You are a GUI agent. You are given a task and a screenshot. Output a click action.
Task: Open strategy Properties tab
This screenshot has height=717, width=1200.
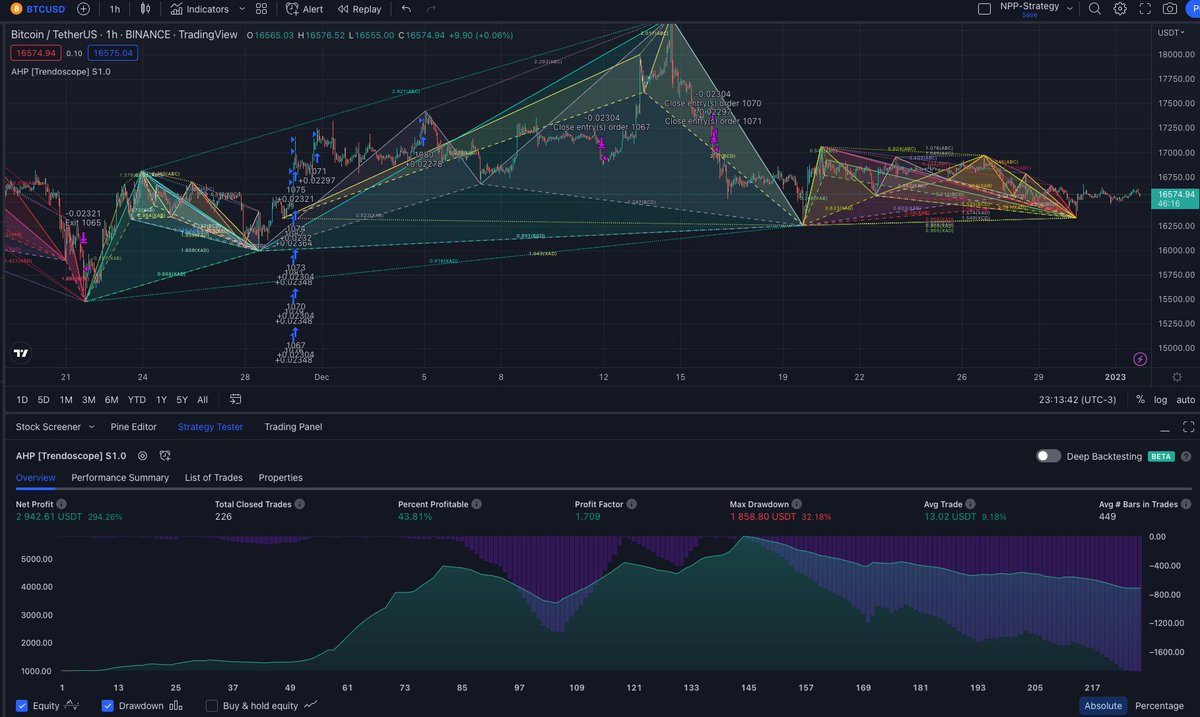[281, 478]
